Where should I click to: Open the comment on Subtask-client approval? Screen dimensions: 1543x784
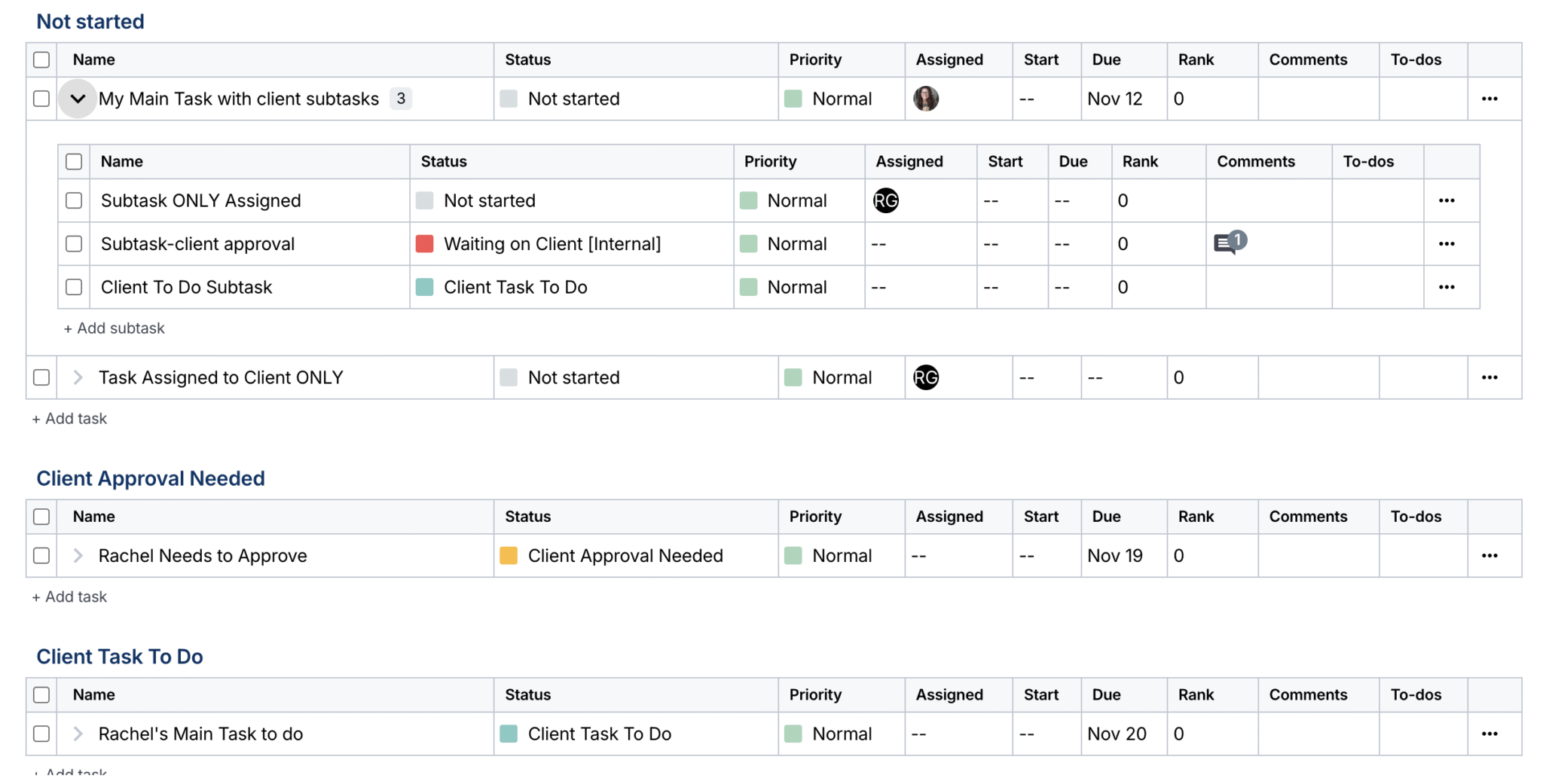[1228, 243]
